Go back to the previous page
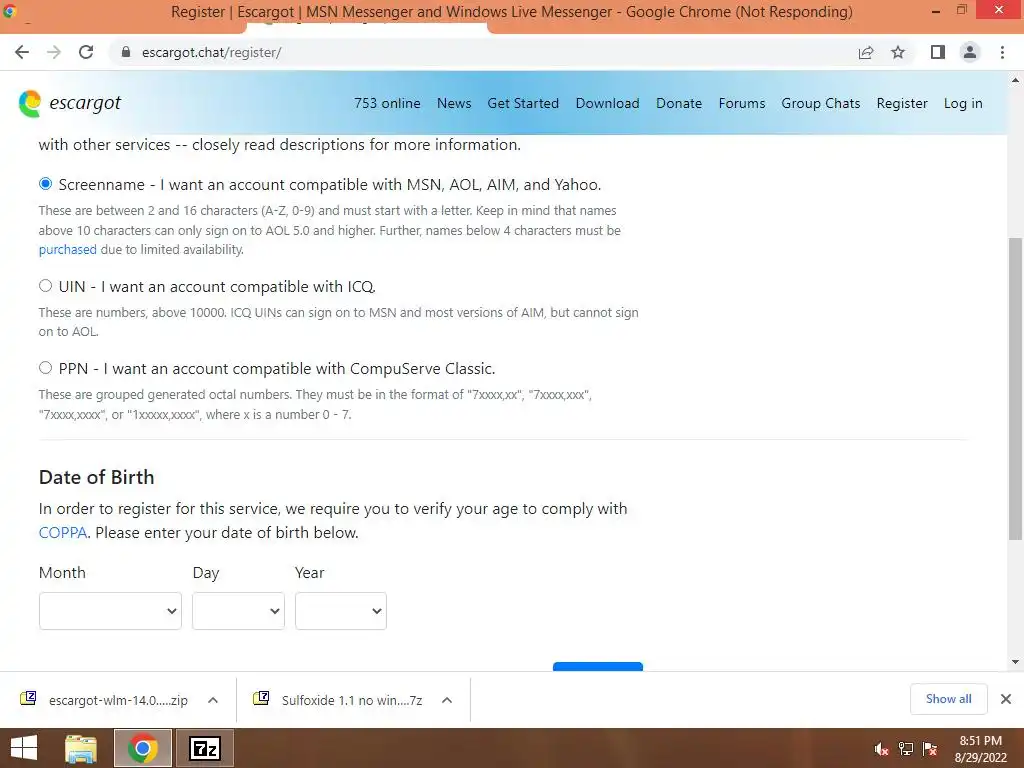The width and height of the screenshot is (1024, 768). [x=22, y=52]
